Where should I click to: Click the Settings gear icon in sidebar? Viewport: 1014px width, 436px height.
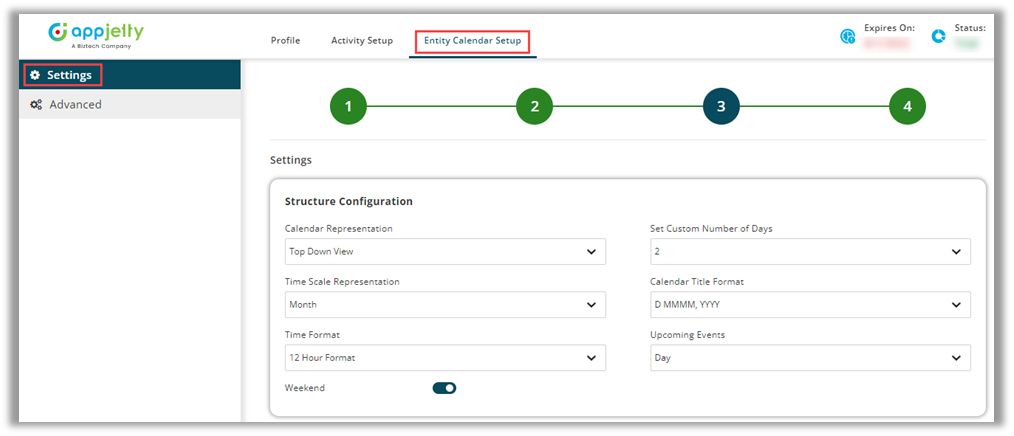[35, 75]
